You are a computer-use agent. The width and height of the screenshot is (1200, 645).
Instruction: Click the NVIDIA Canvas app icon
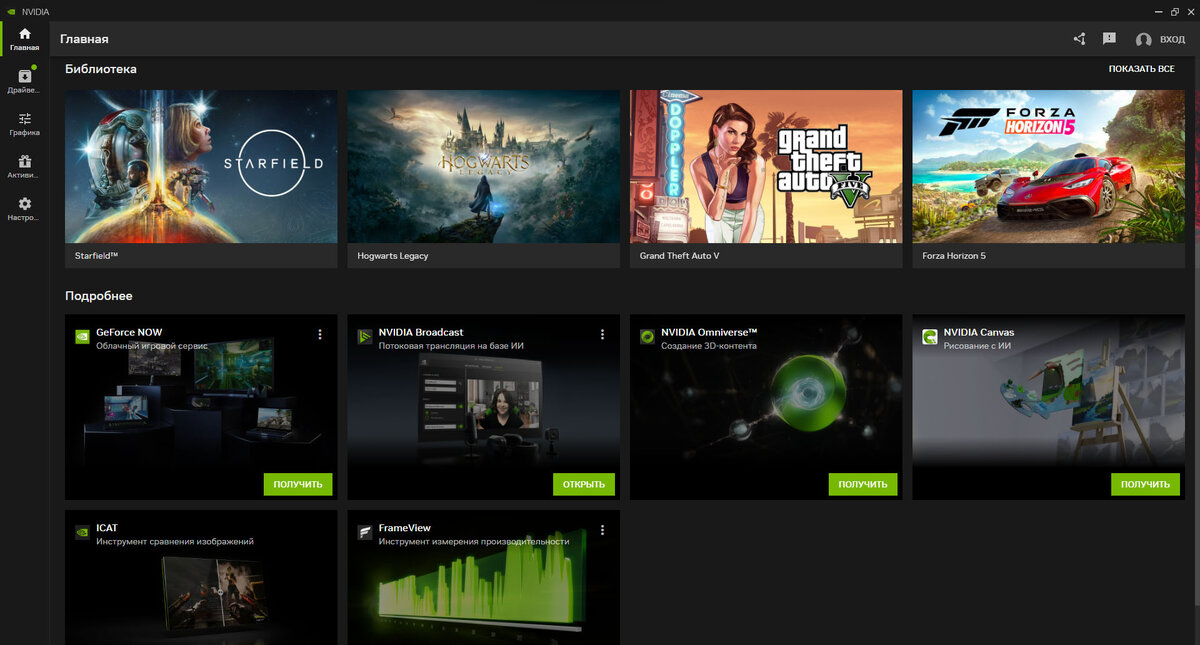tap(930, 337)
